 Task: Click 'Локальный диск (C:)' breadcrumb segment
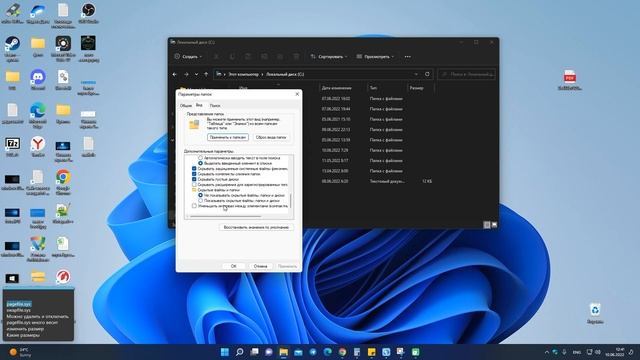click(x=285, y=74)
